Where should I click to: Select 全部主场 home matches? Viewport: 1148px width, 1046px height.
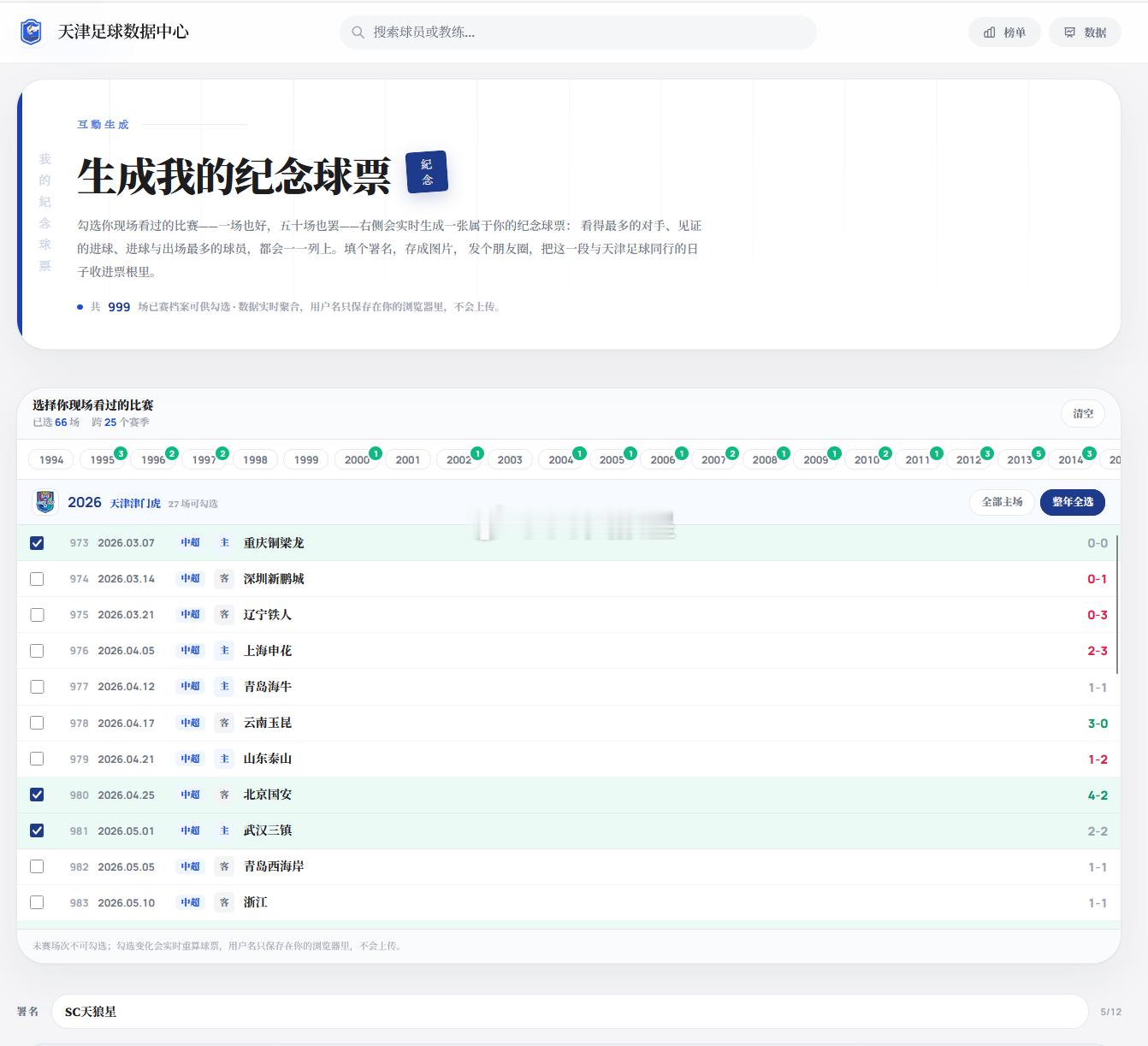coord(1002,502)
